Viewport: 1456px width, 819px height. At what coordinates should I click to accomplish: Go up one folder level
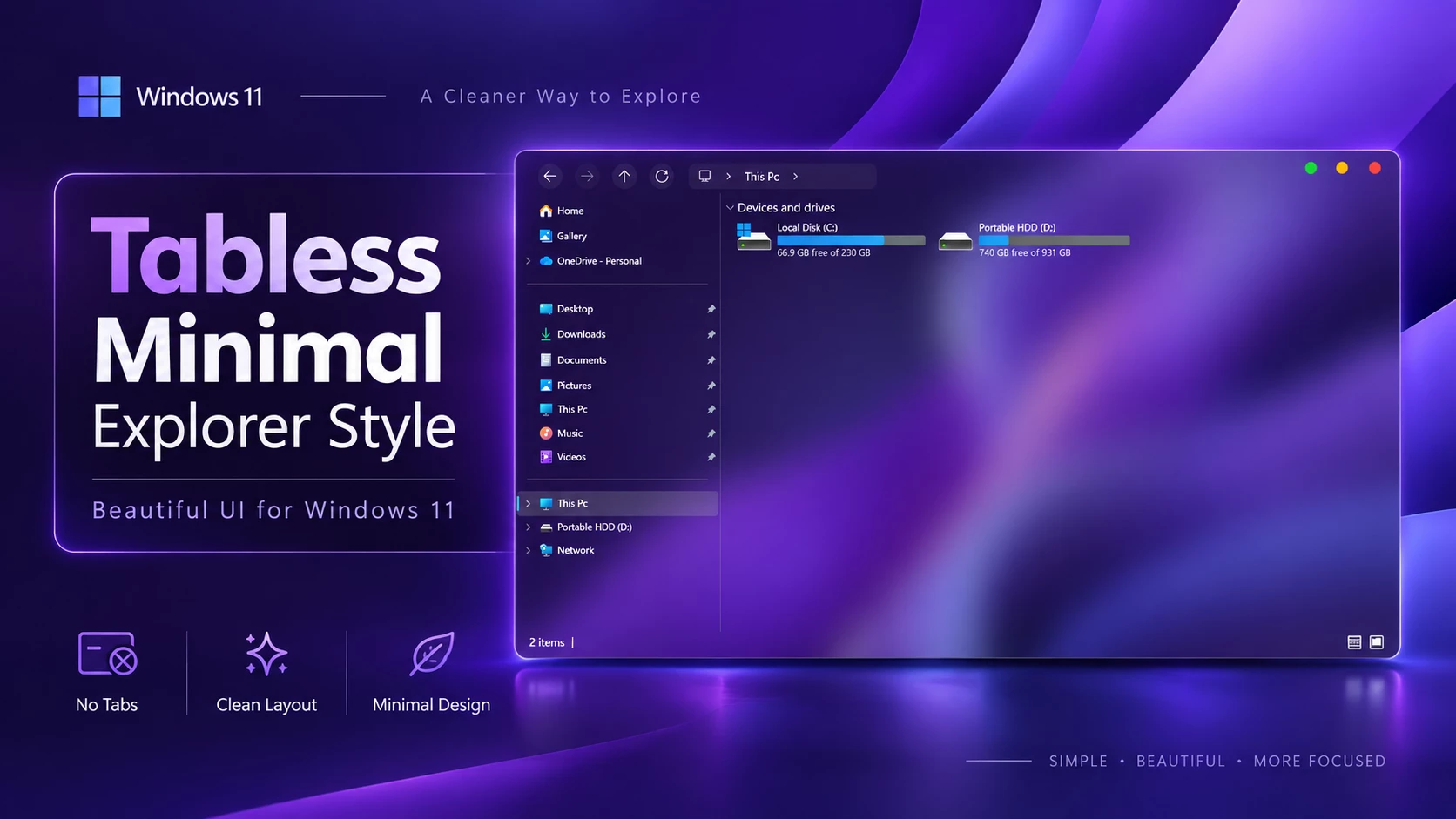624,176
